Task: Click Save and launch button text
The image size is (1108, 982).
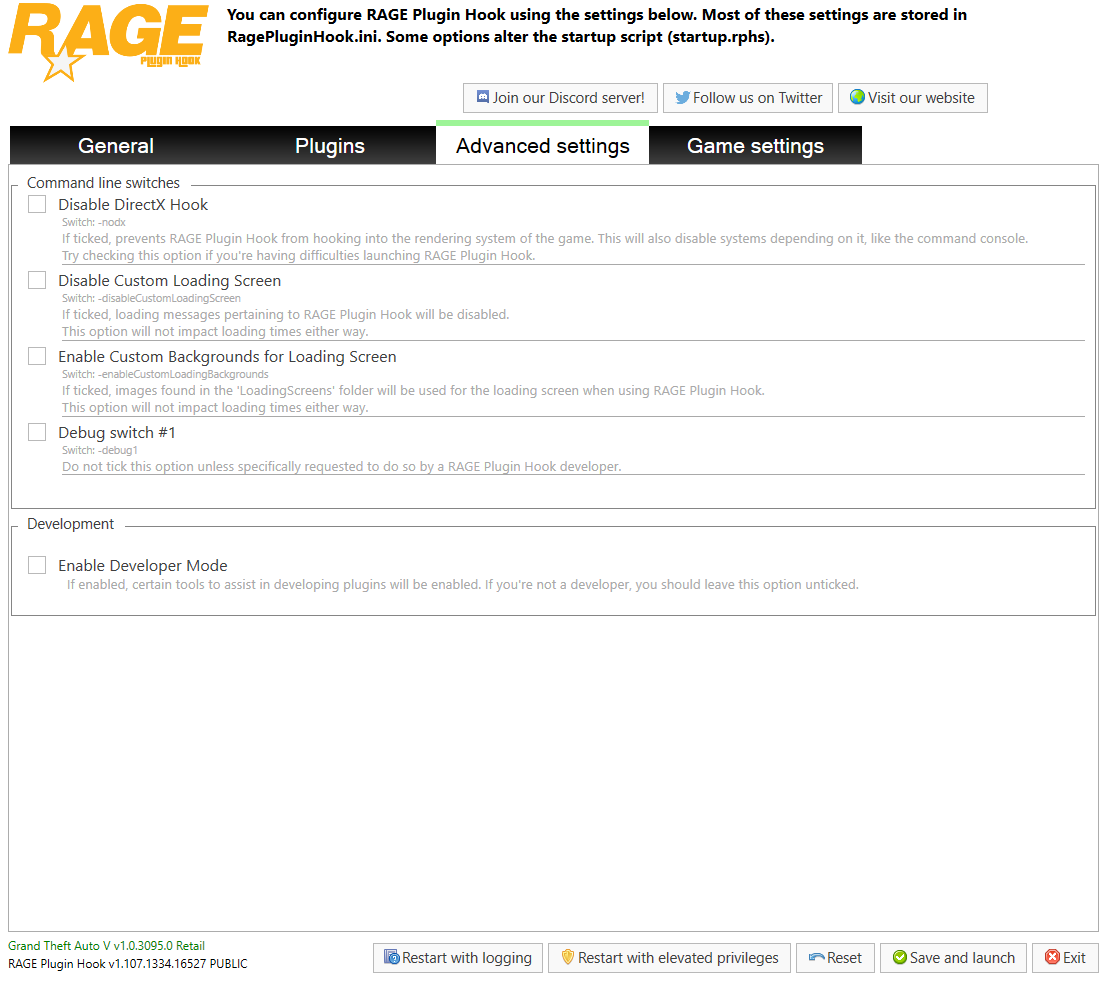Action: coord(962,957)
